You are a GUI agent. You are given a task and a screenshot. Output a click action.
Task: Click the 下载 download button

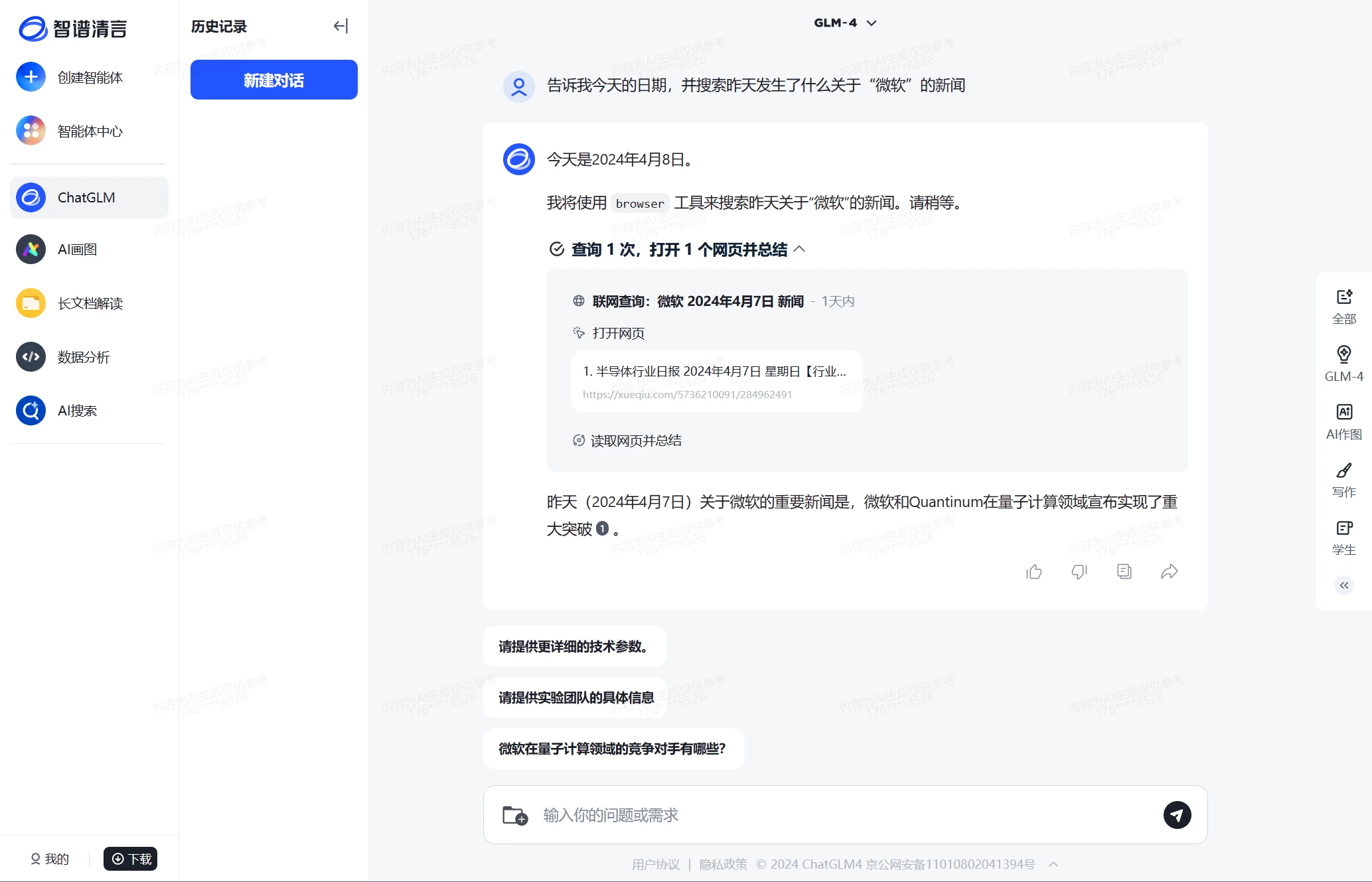130,859
